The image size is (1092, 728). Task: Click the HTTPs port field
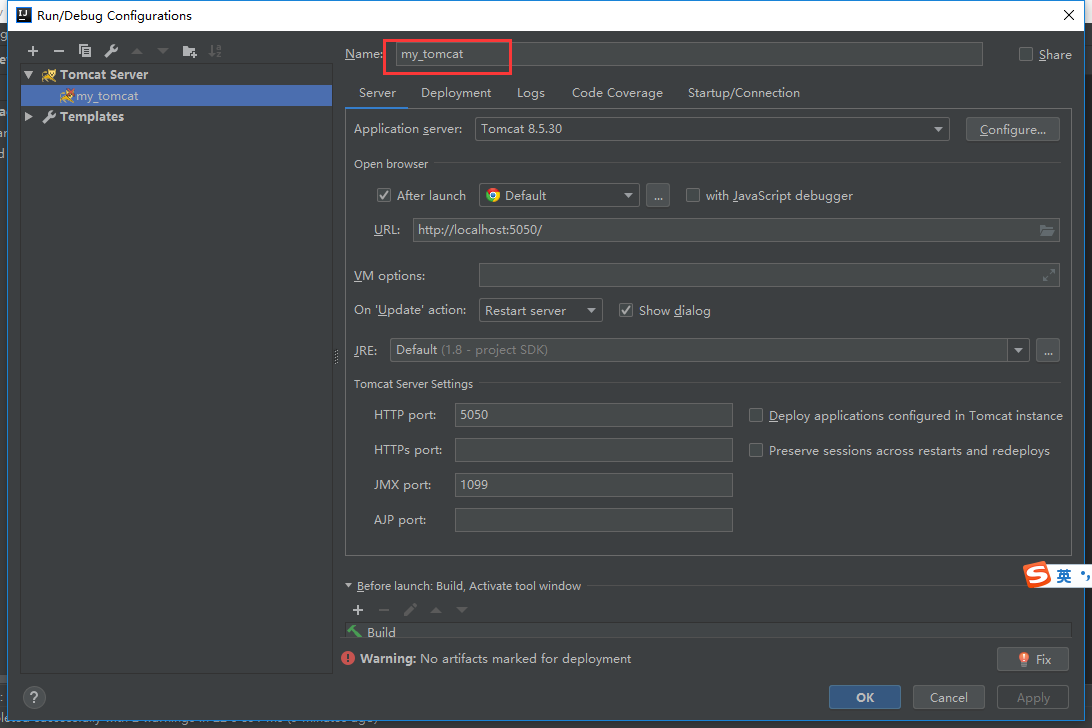pyautogui.click(x=593, y=450)
